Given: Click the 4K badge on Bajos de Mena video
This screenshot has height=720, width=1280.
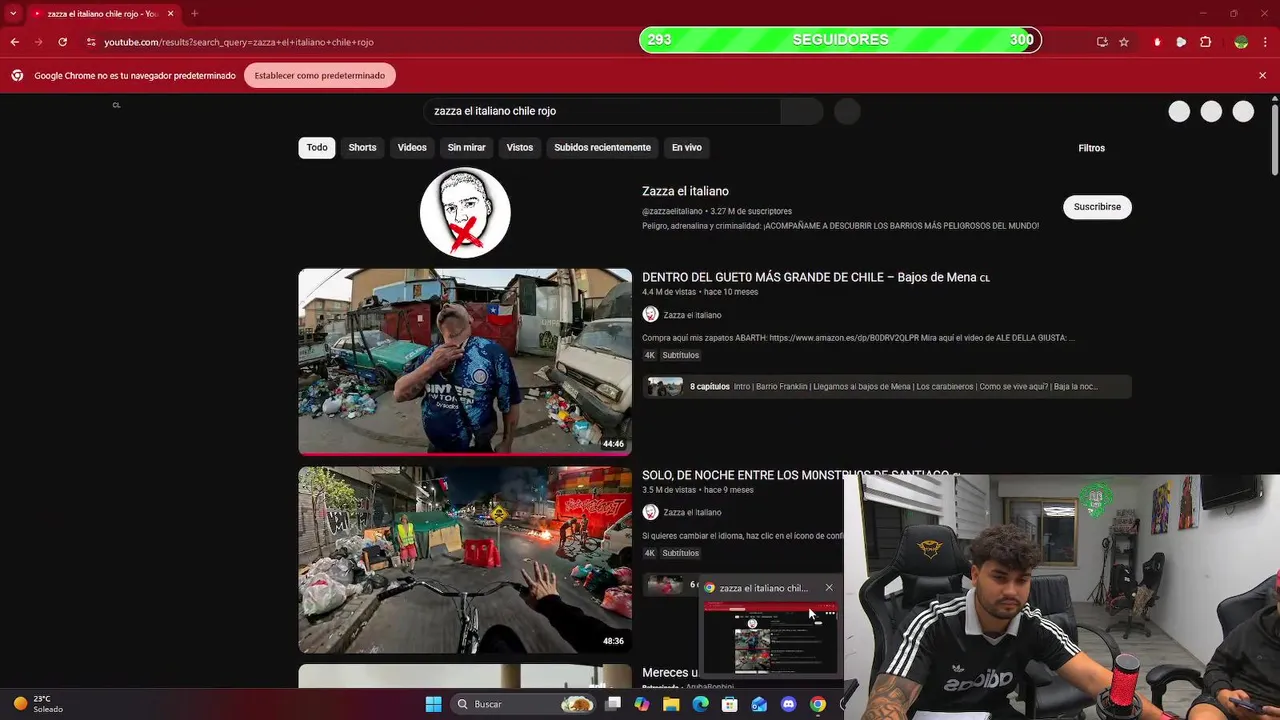Looking at the screenshot, I should click(x=649, y=355).
